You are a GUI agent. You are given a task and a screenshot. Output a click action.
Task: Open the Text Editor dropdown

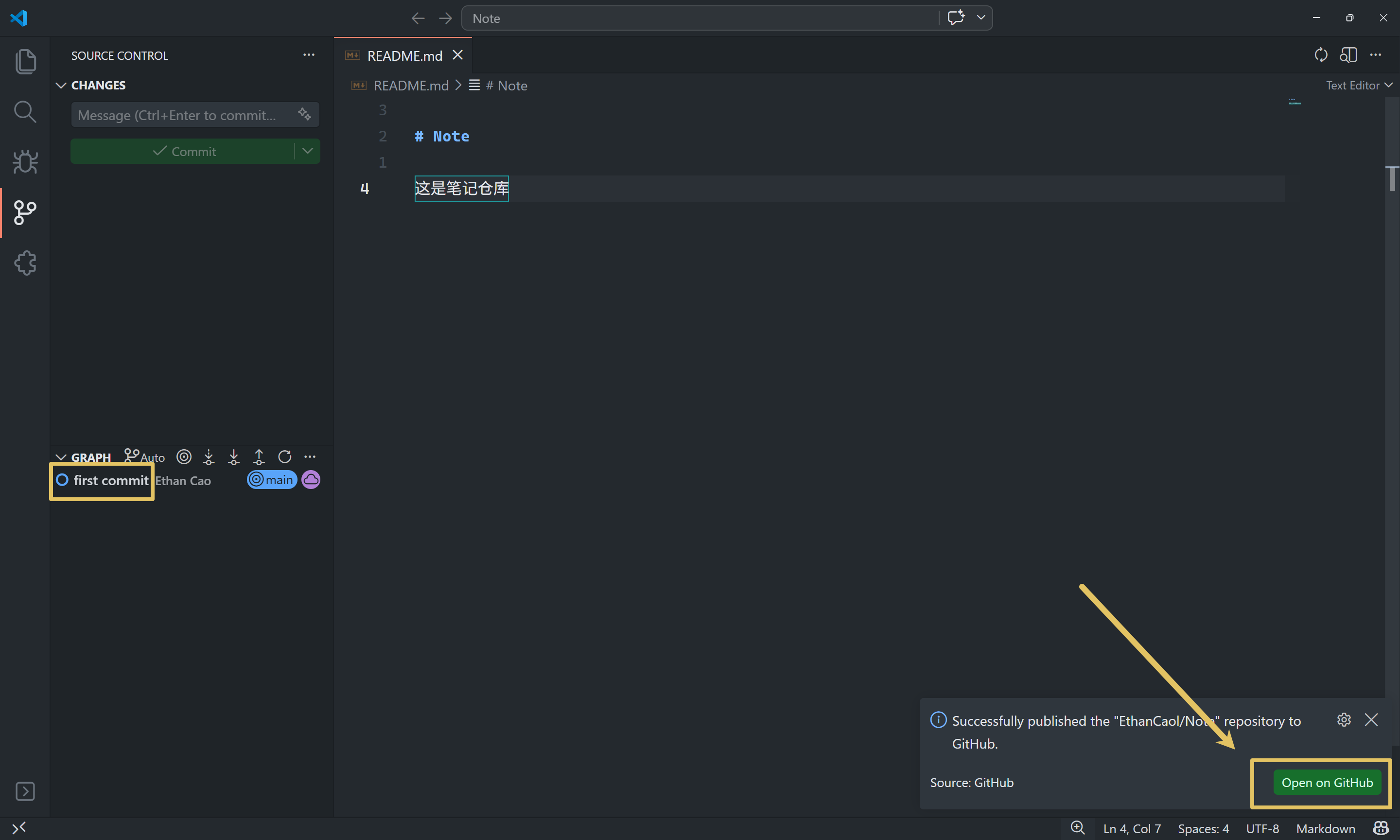click(1359, 86)
